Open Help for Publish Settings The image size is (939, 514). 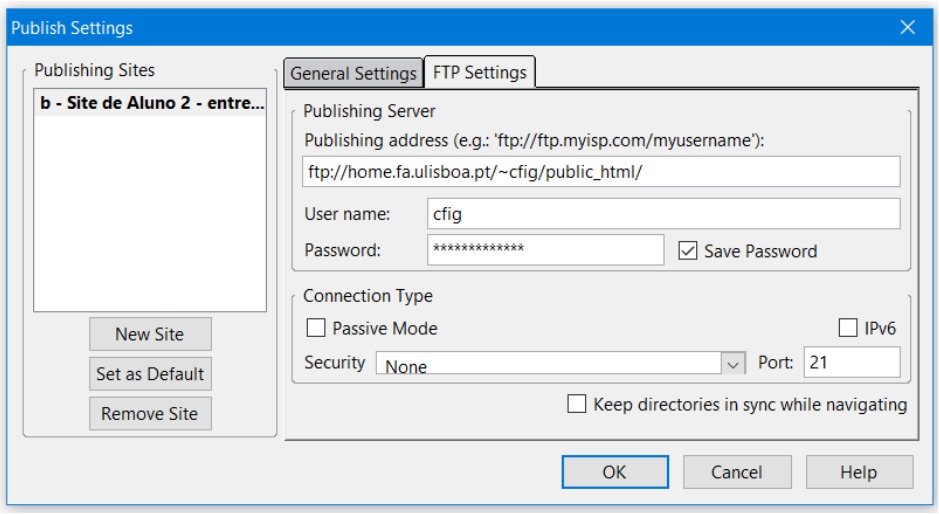coord(858,472)
